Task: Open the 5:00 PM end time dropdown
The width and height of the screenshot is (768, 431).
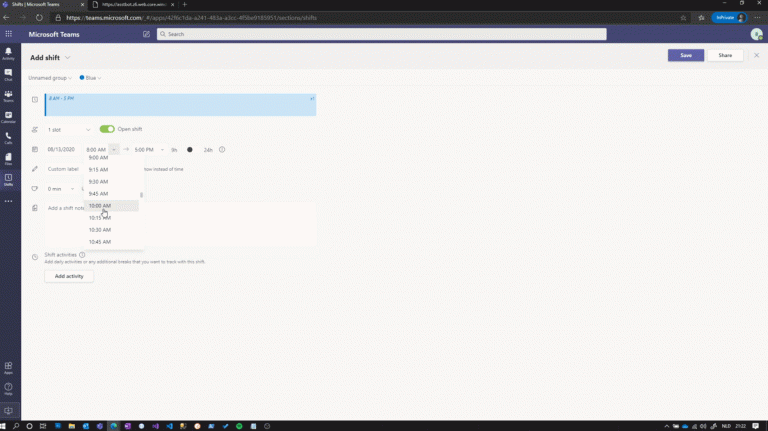Action: tap(148, 149)
